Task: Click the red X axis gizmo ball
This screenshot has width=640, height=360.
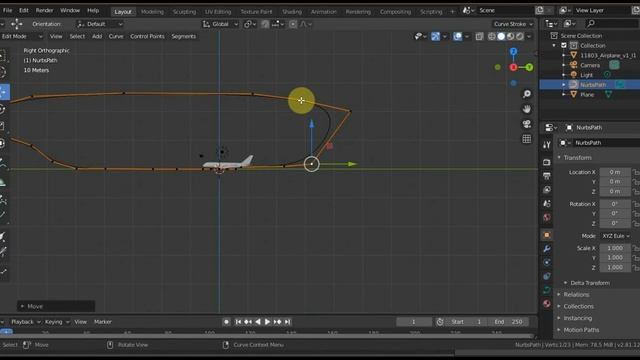Action: click(x=513, y=67)
